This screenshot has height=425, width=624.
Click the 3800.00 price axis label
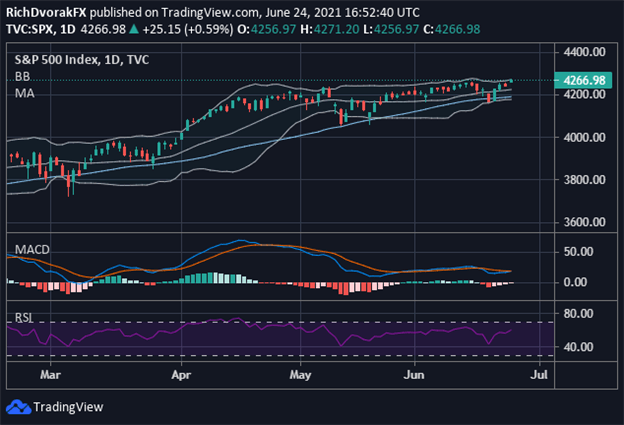pyautogui.click(x=585, y=179)
